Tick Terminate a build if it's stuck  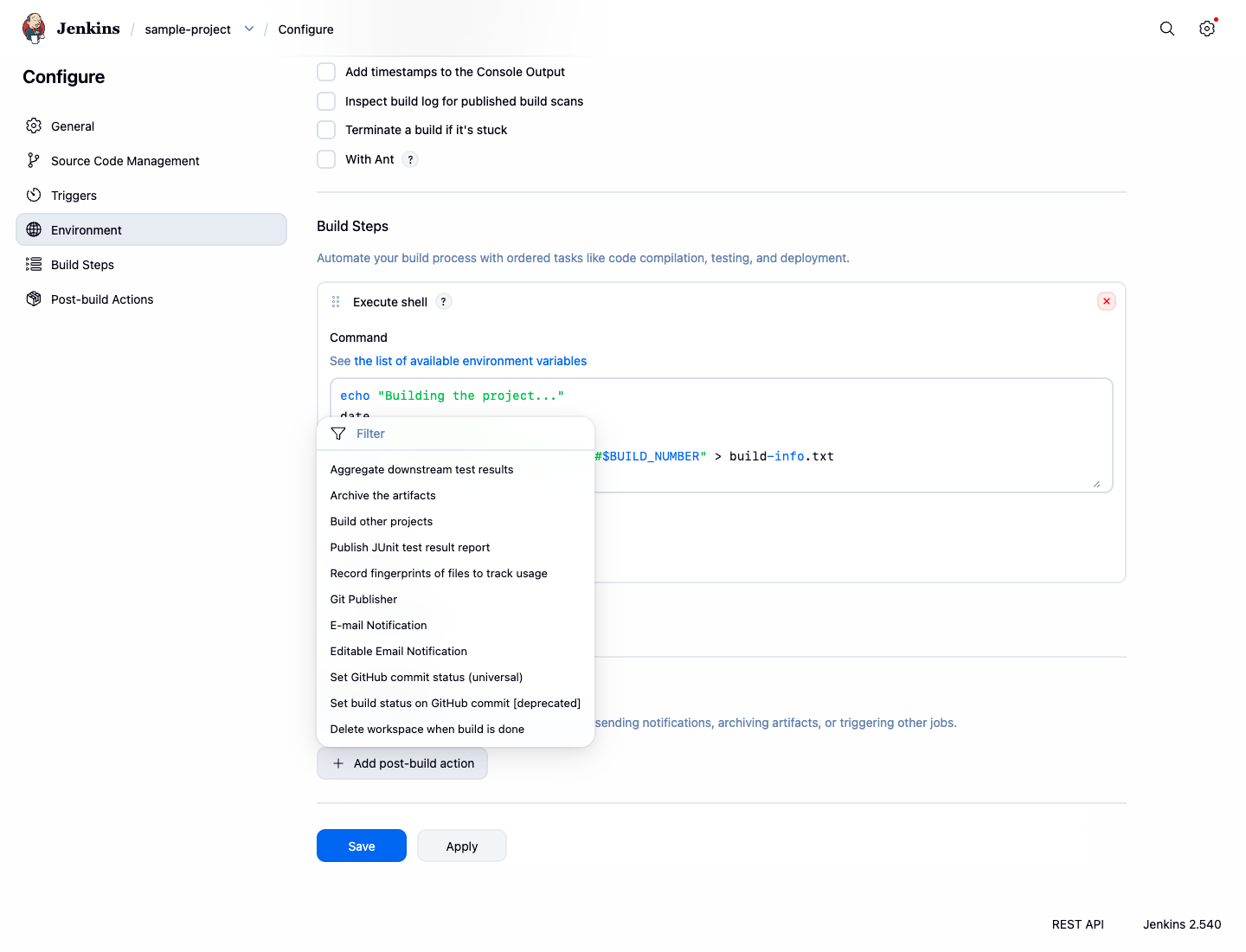326,130
